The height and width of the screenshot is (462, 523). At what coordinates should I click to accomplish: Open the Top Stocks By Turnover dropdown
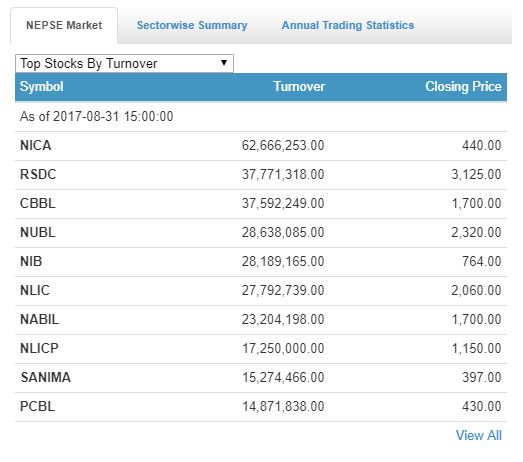[124, 63]
